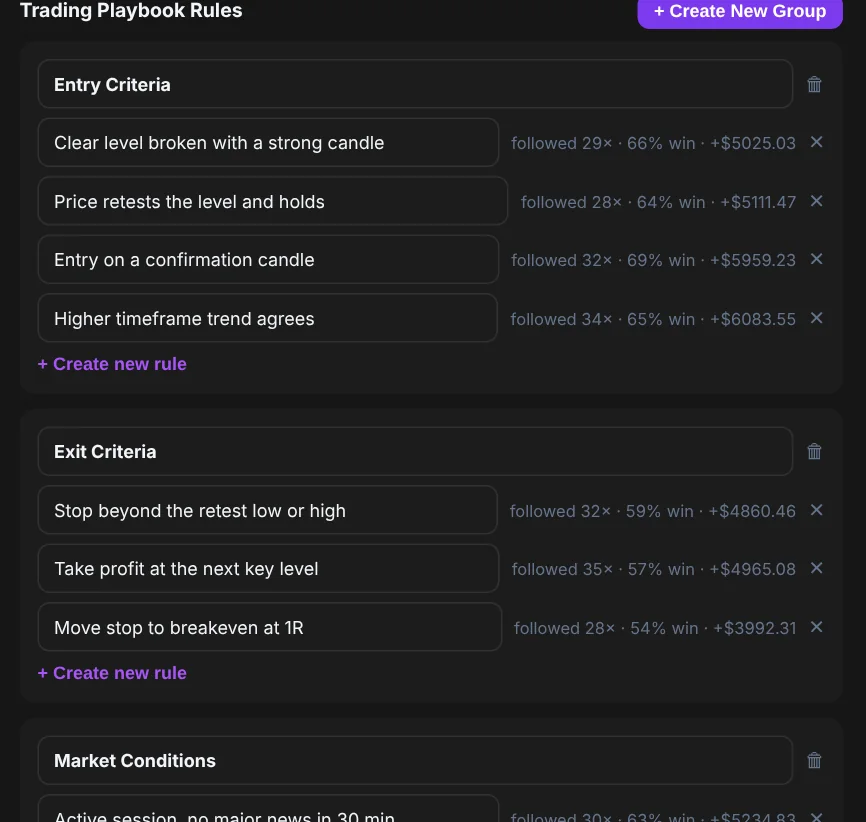Add a new rule under Entry Criteria
Screen dimensions: 866x822
tap(112, 364)
